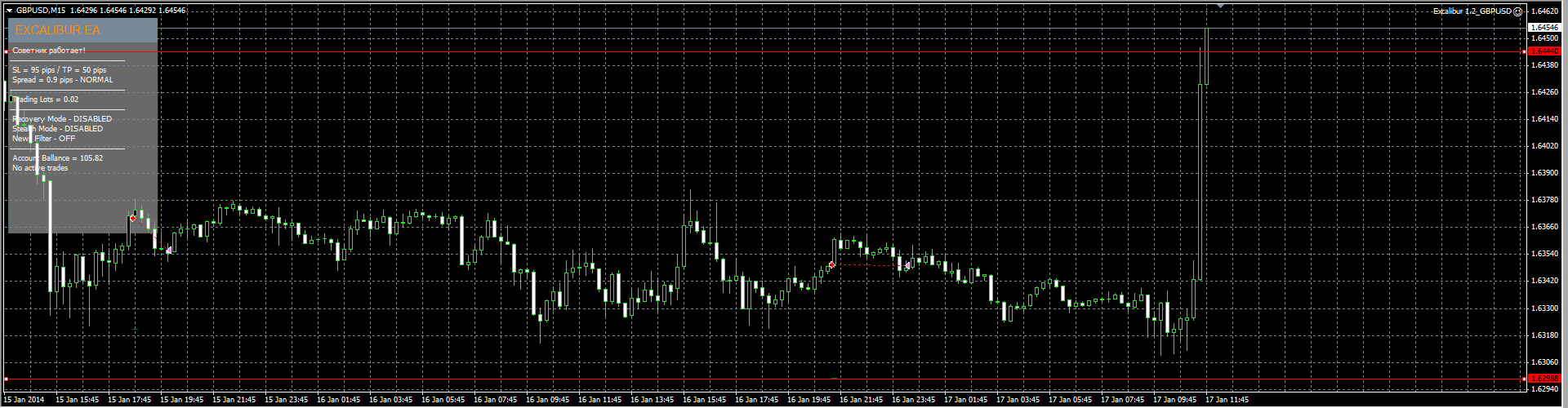Screen dimensions: 1568x408
Task: Click the 'Account Ballance = 105.82' line
Action: click(58, 158)
